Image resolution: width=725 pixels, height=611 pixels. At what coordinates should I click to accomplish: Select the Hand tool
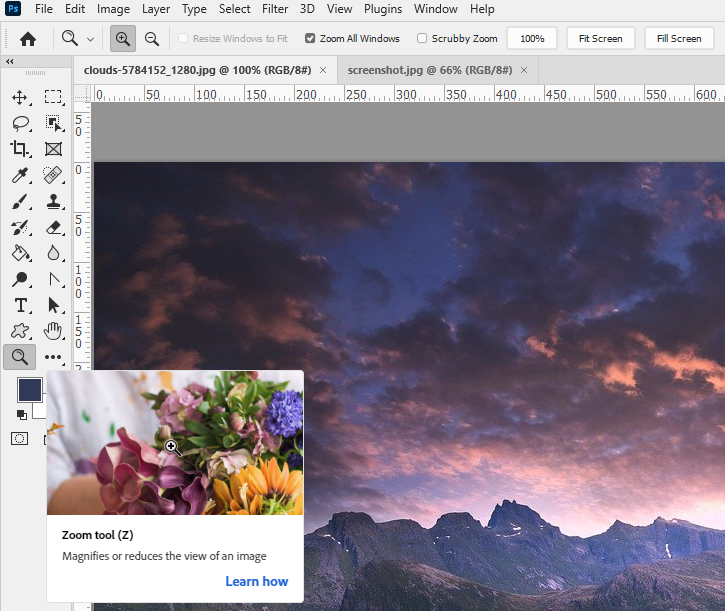(53, 331)
